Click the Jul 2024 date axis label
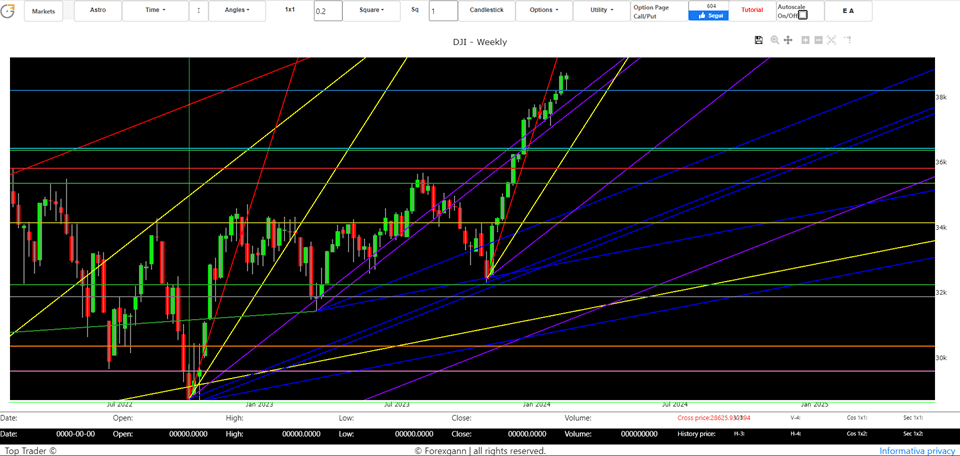 pos(675,405)
